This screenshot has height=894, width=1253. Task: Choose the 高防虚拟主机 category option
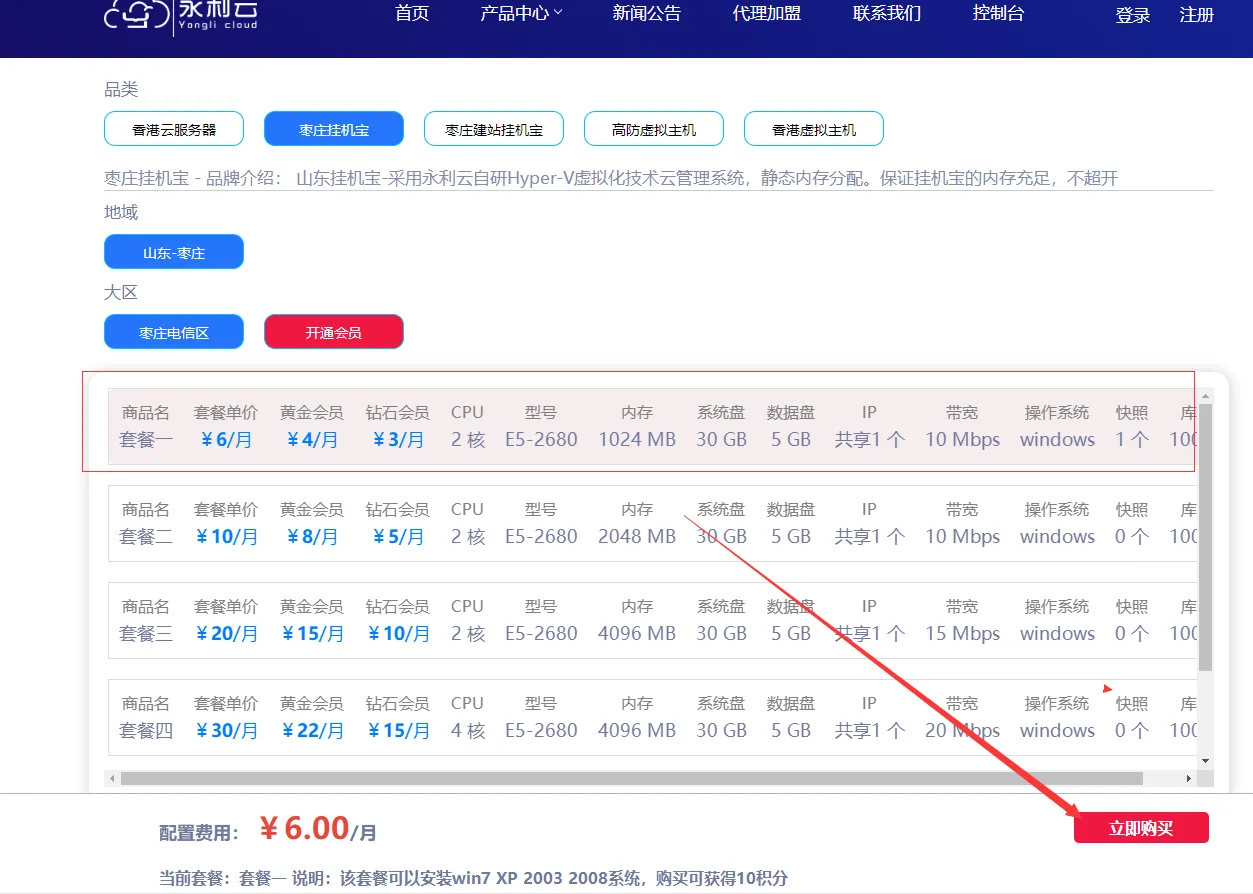coord(654,129)
